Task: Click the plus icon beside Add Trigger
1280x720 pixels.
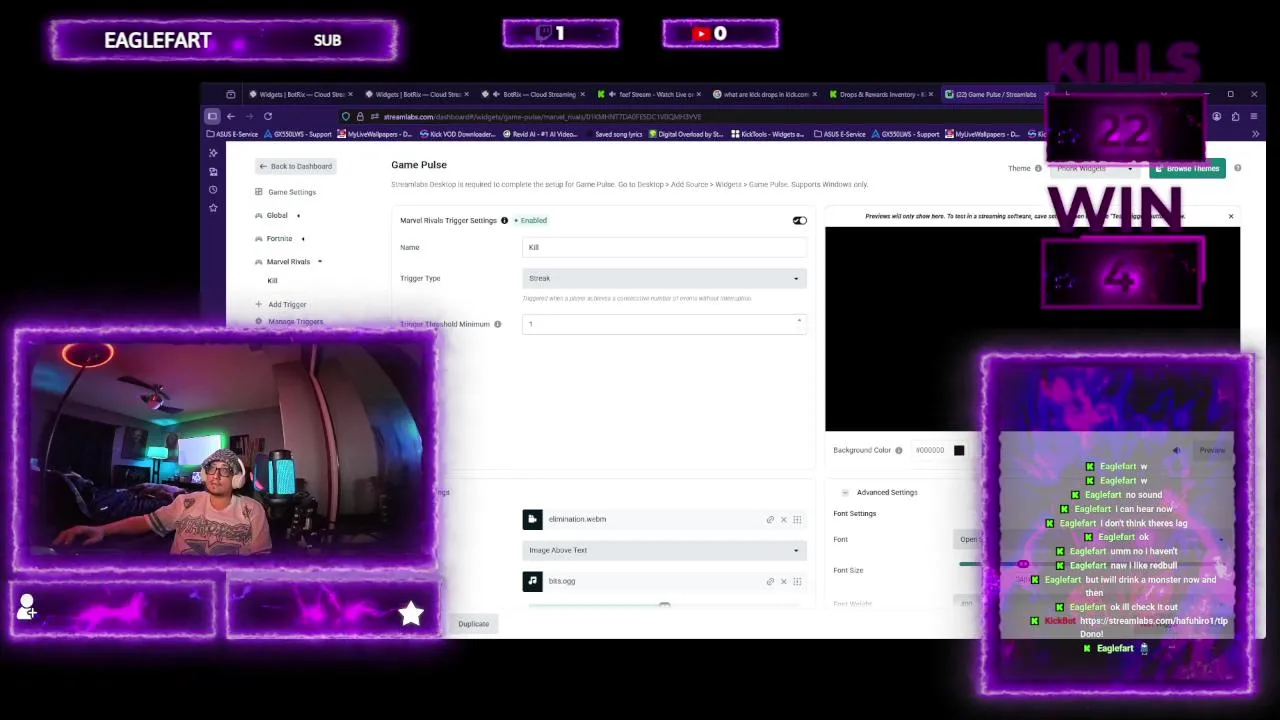Action: coord(259,304)
